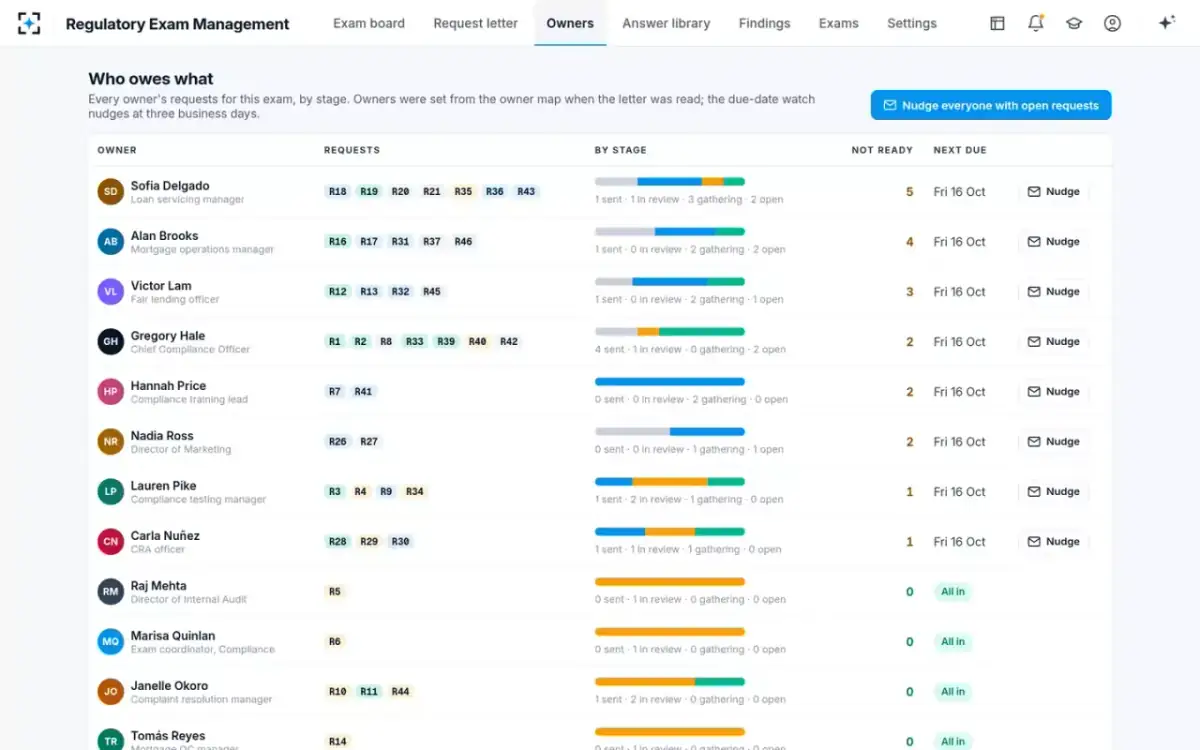Open the user profile icon
This screenshot has height=750, width=1200.
coord(1112,23)
